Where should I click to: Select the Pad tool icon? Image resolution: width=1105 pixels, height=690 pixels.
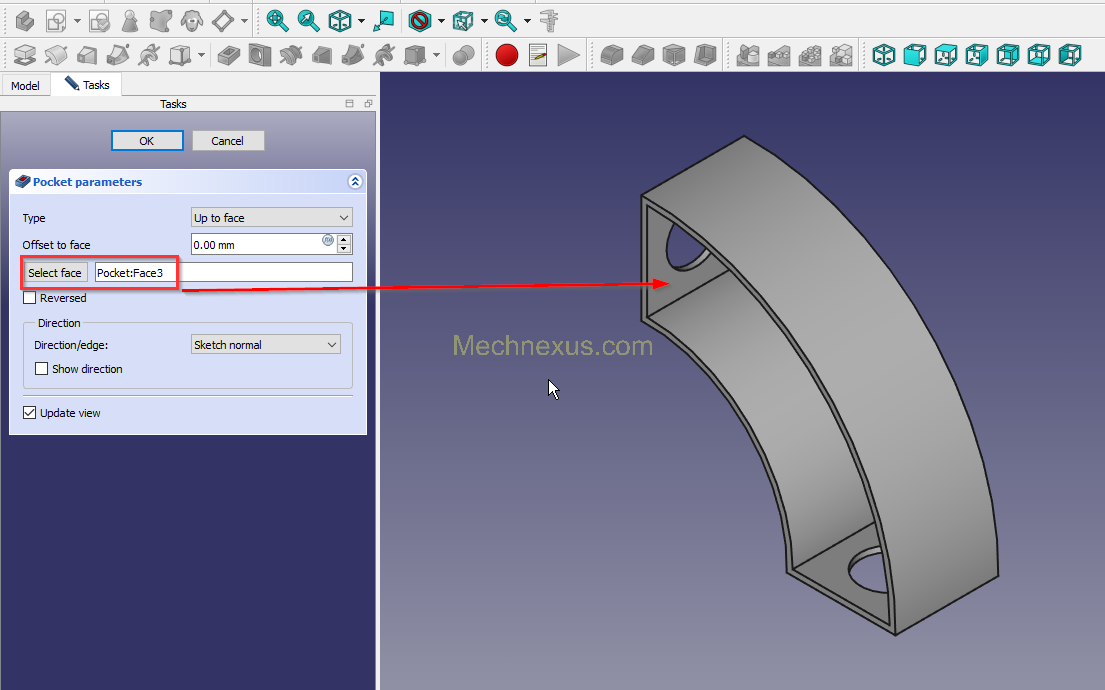(x=25, y=55)
